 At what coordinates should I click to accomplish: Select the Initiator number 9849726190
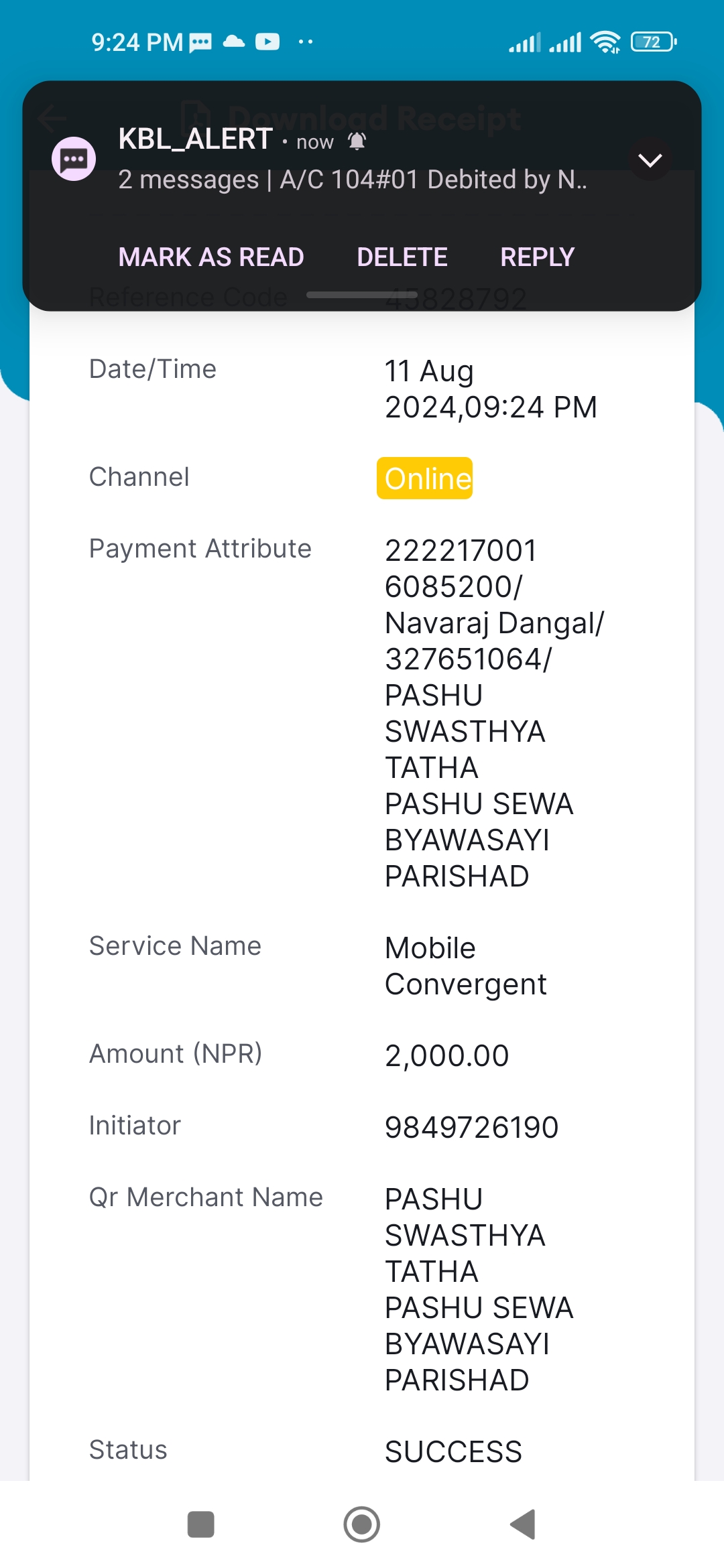(x=471, y=1128)
